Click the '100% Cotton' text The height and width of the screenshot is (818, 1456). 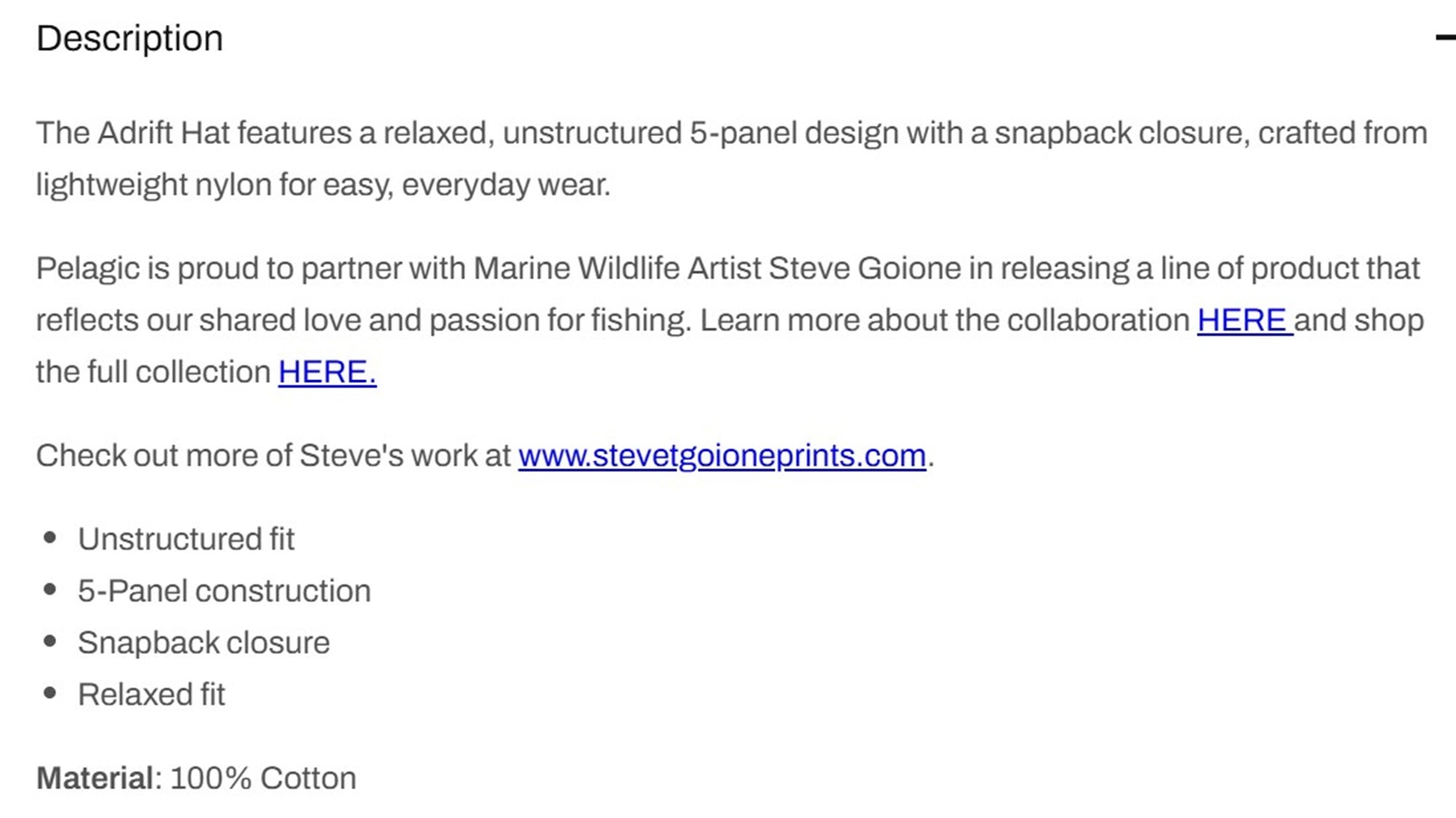[x=263, y=779]
